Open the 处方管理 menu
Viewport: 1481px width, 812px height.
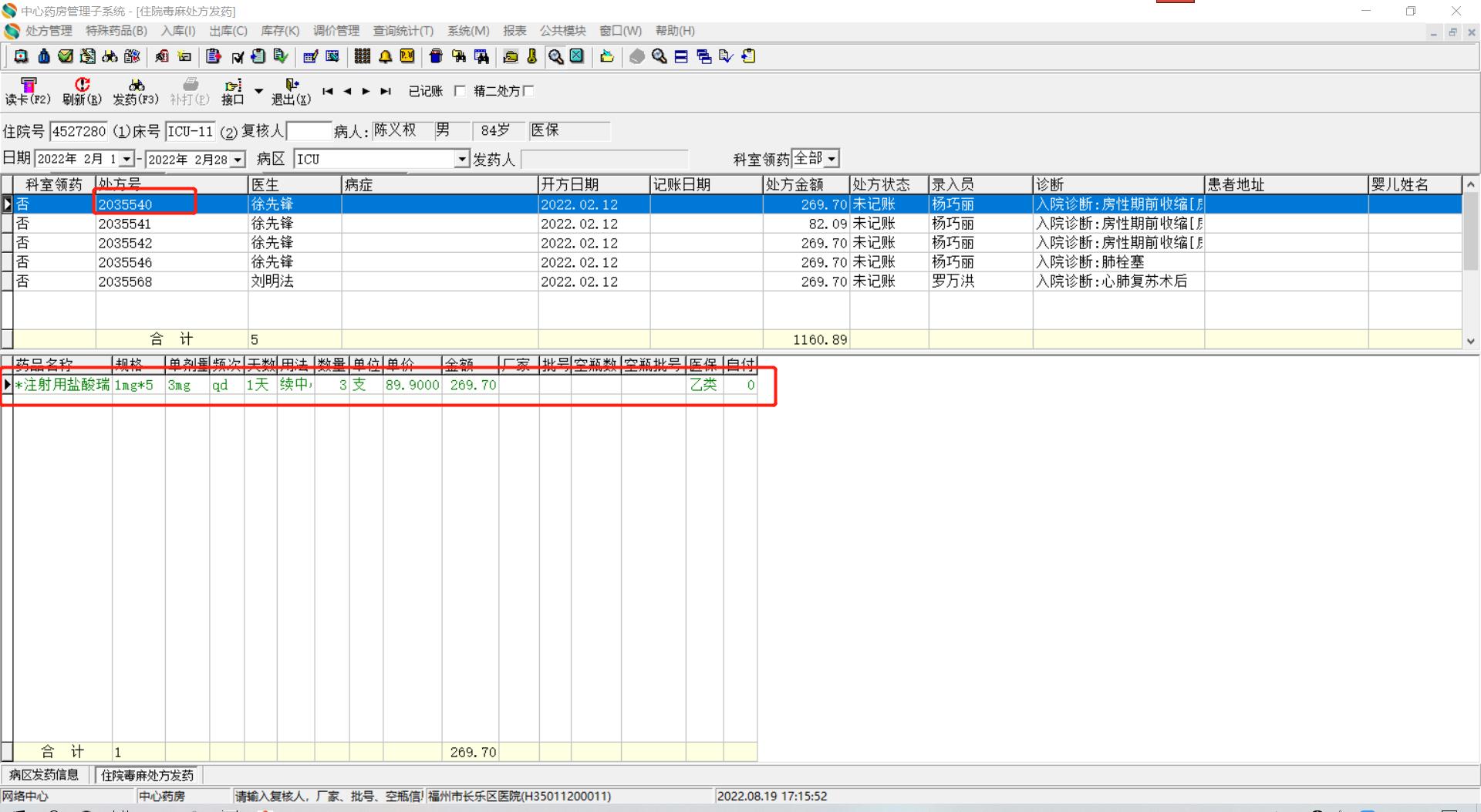click(x=49, y=31)
